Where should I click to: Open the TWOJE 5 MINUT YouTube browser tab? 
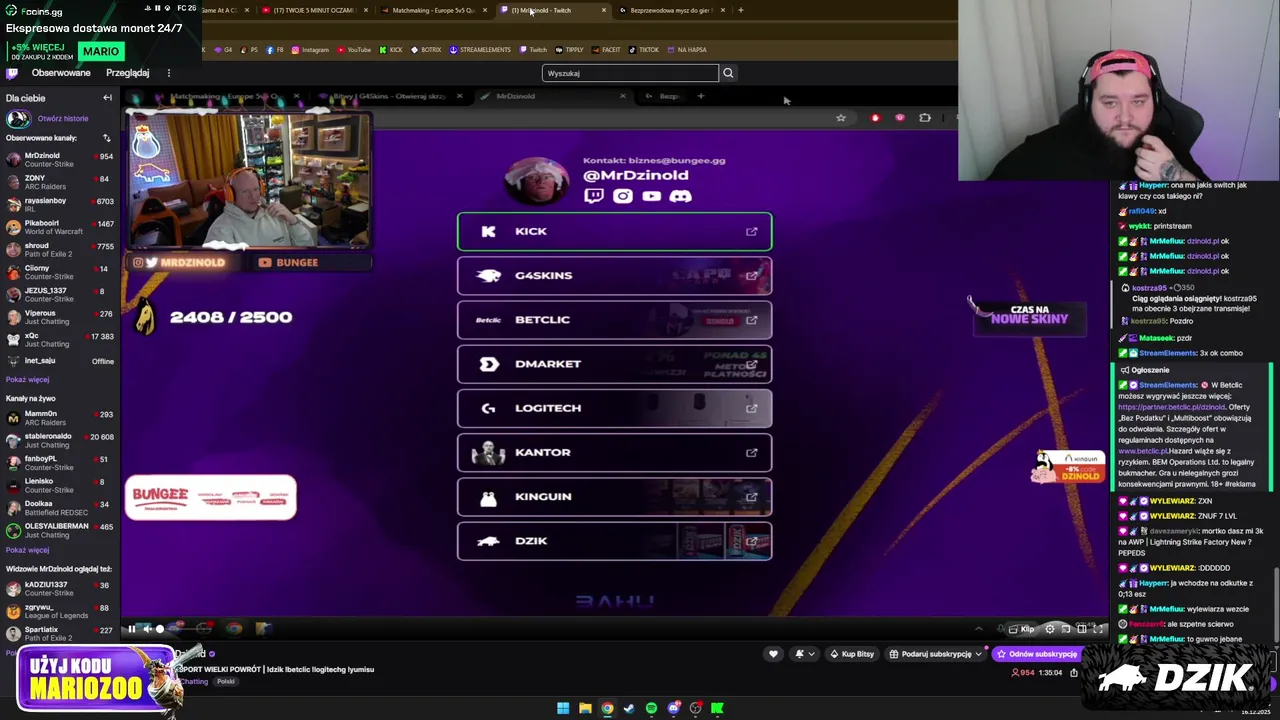click(x=314, y=10)
